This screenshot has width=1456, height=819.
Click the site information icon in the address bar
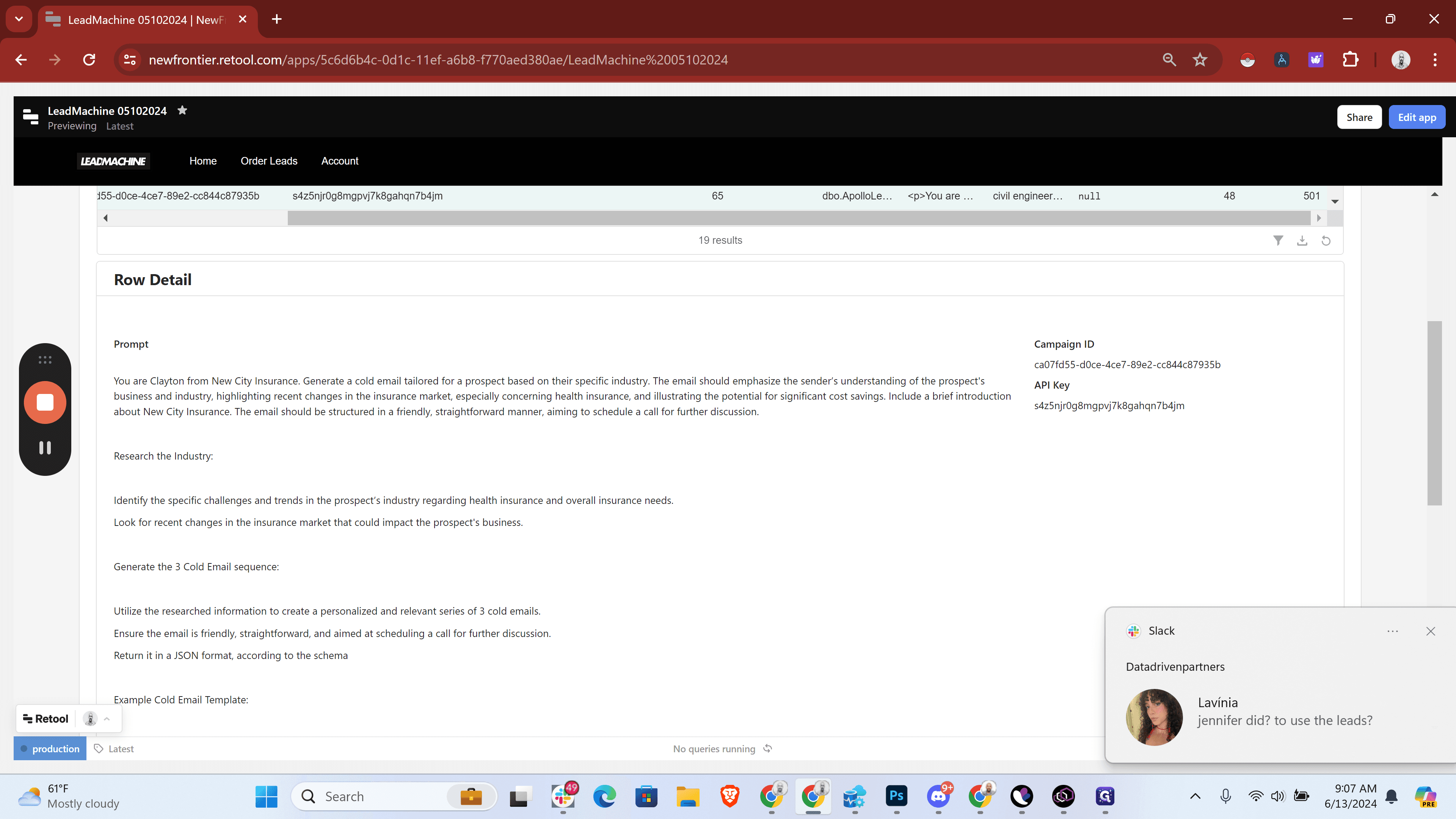pyautogui.click(x=130, y=60)
